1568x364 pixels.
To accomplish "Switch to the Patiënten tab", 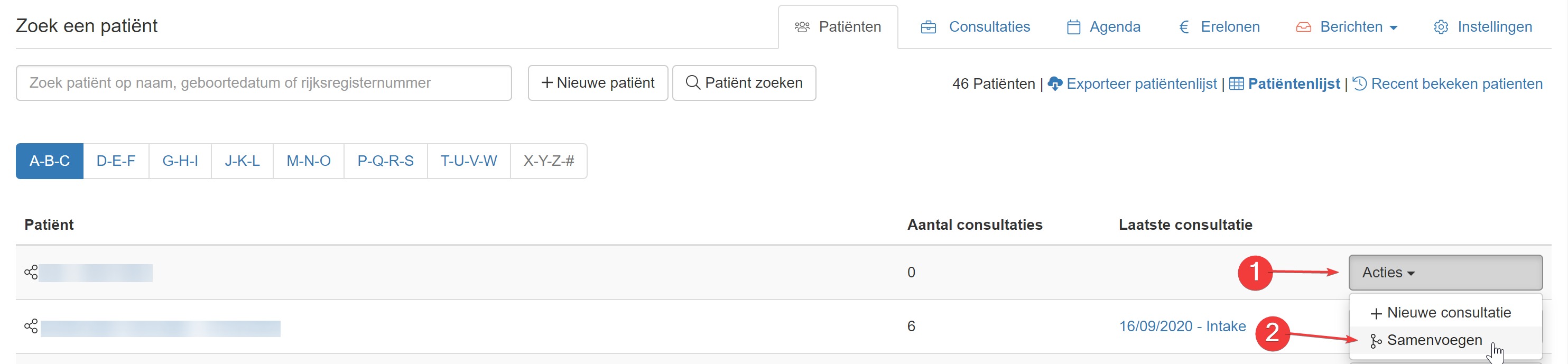I will (x=838, y=27).
